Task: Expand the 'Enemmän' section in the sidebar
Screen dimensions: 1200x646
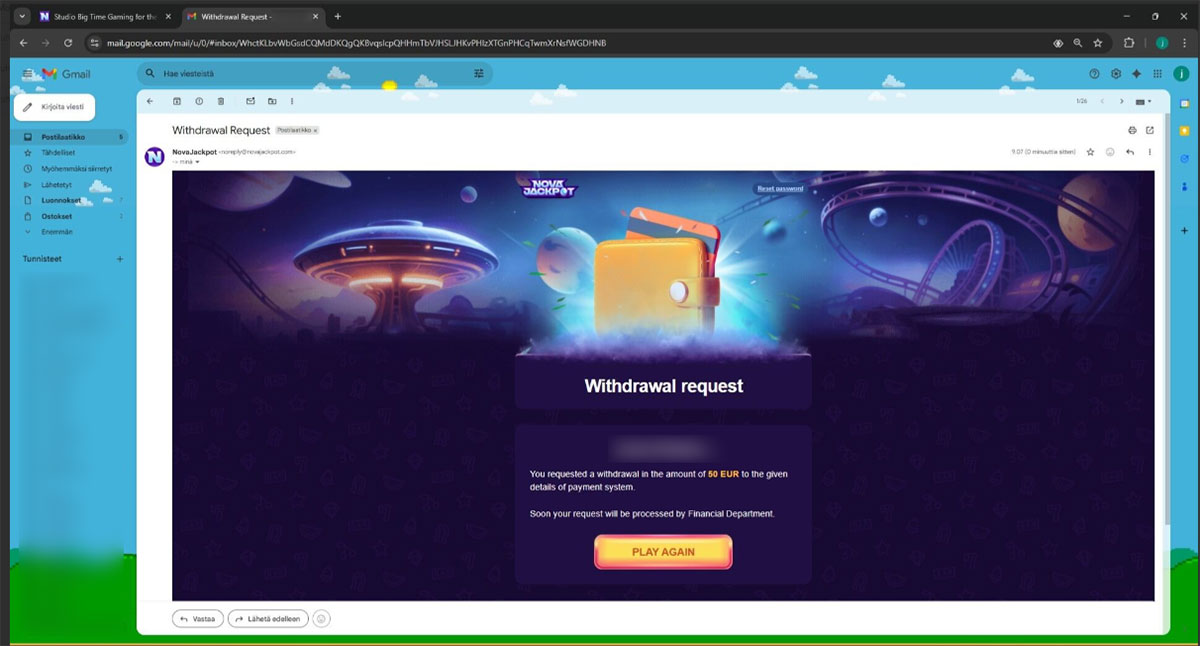Action: pos(56,231)
